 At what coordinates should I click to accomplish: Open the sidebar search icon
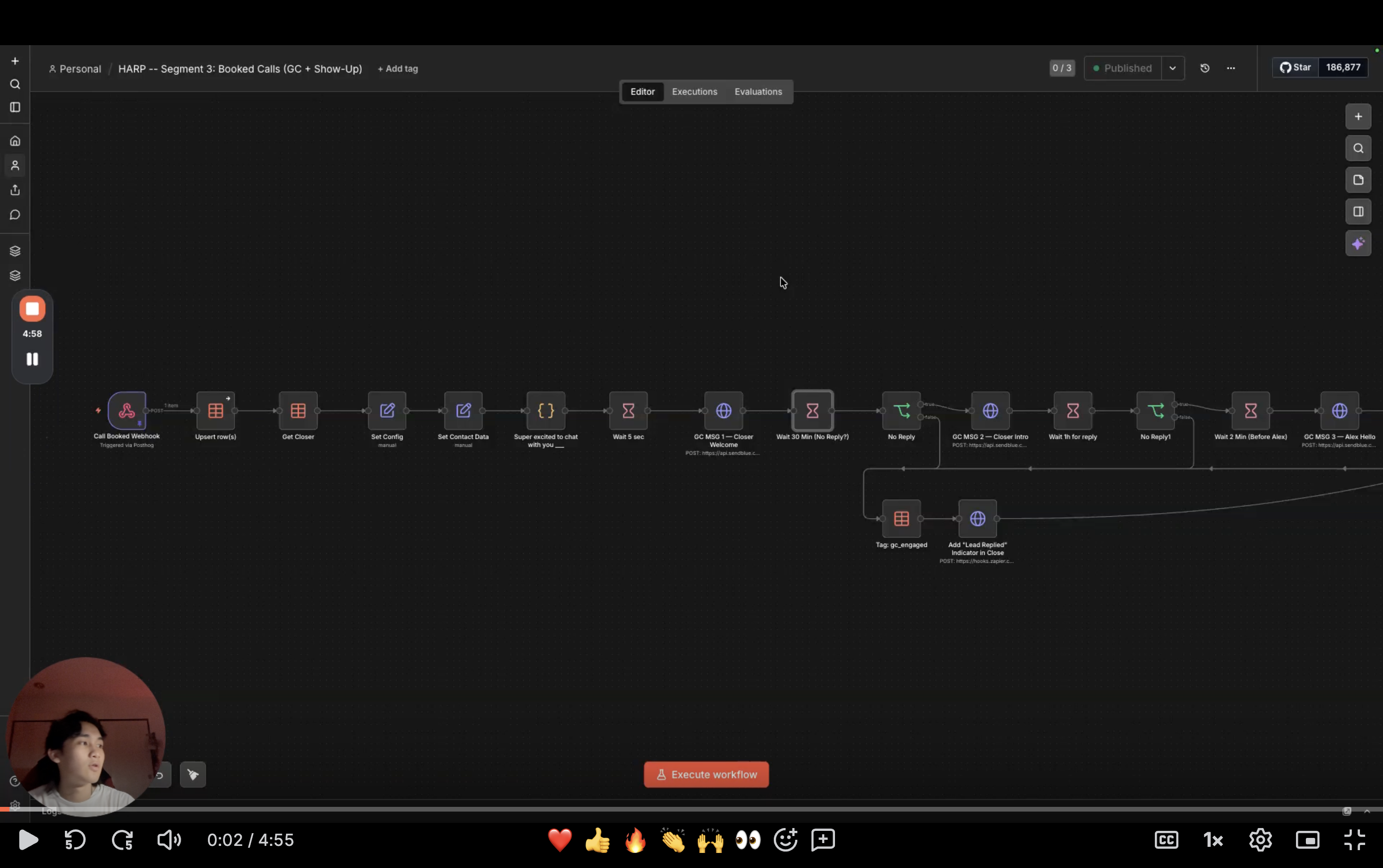pos(15,84)
